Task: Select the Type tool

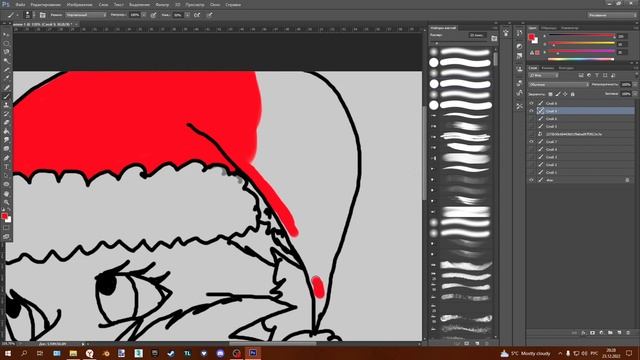Action: pos(7,167)
